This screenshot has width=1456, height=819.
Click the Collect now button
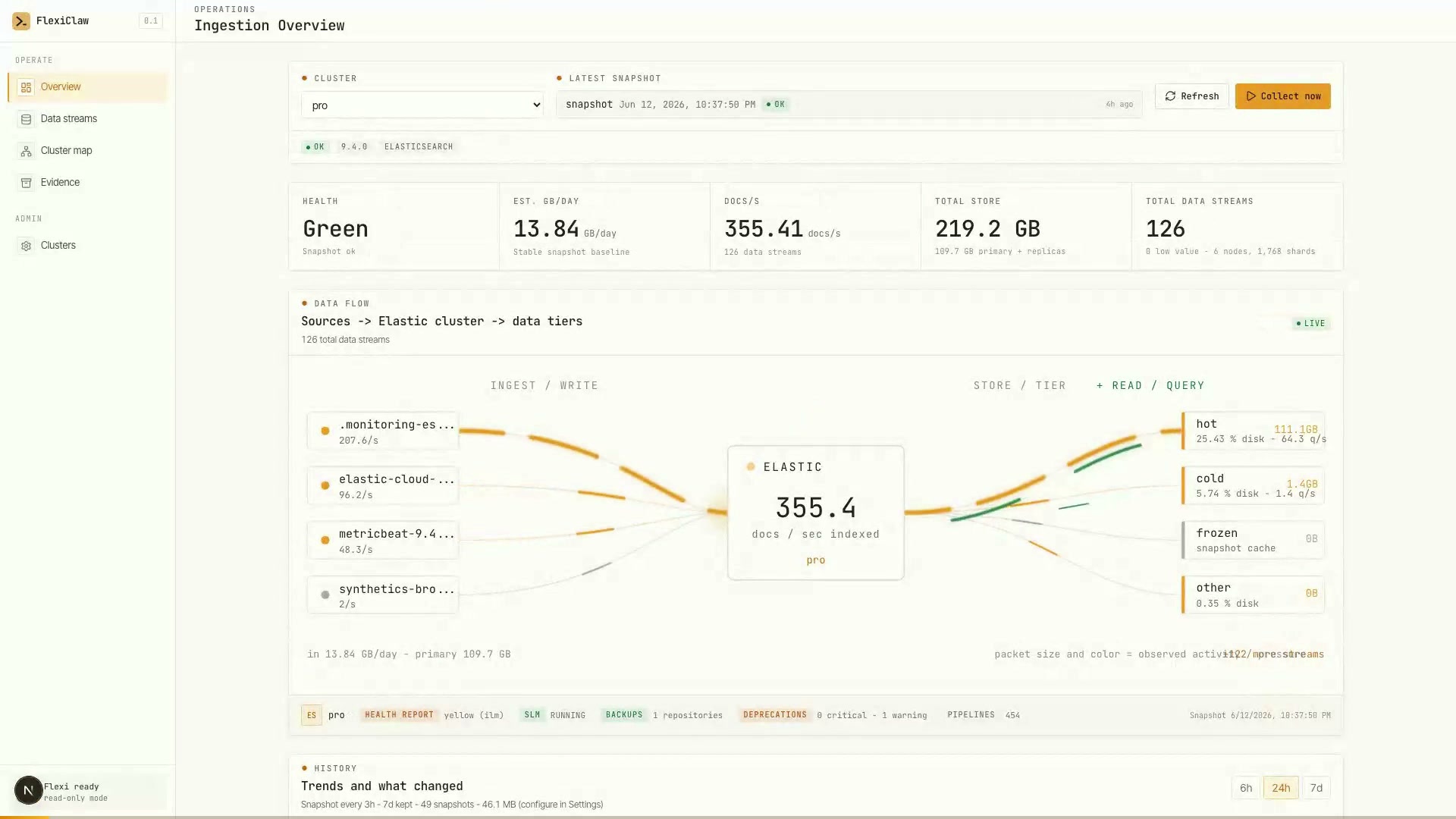[1283, 96]
